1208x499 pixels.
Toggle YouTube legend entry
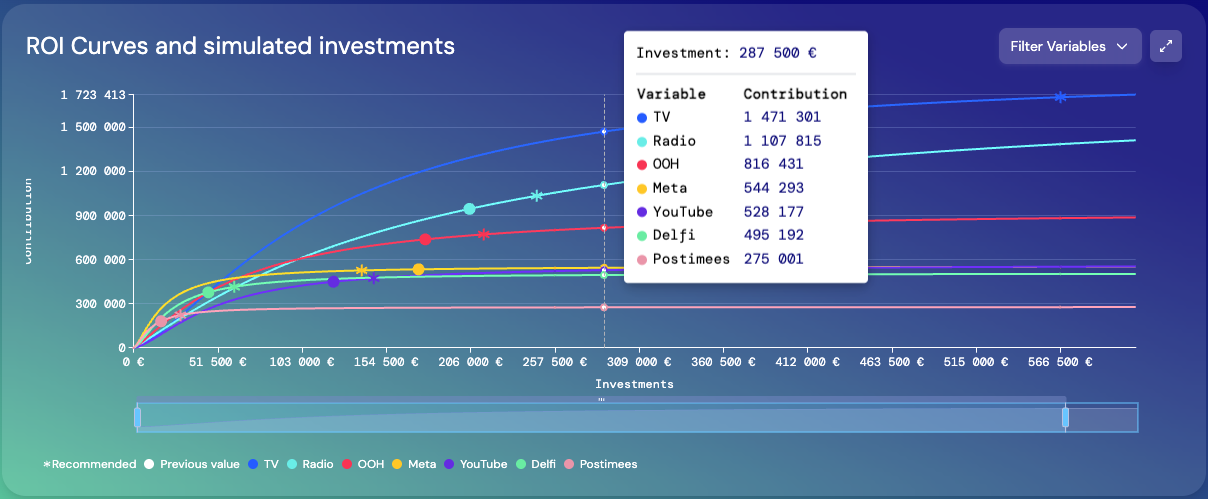pos(476,464)
